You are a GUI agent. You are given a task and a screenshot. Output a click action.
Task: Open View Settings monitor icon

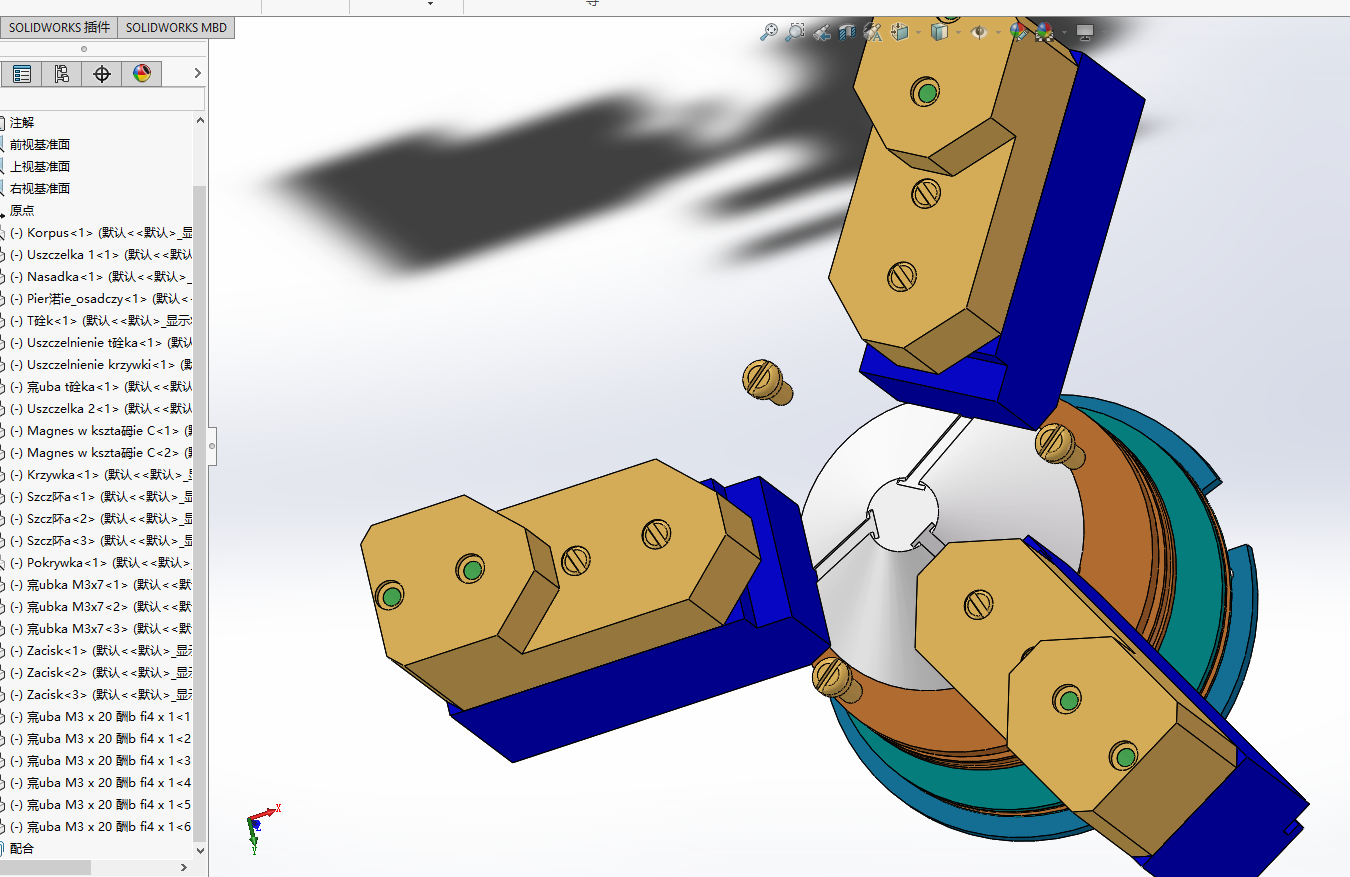(1085, 33)
